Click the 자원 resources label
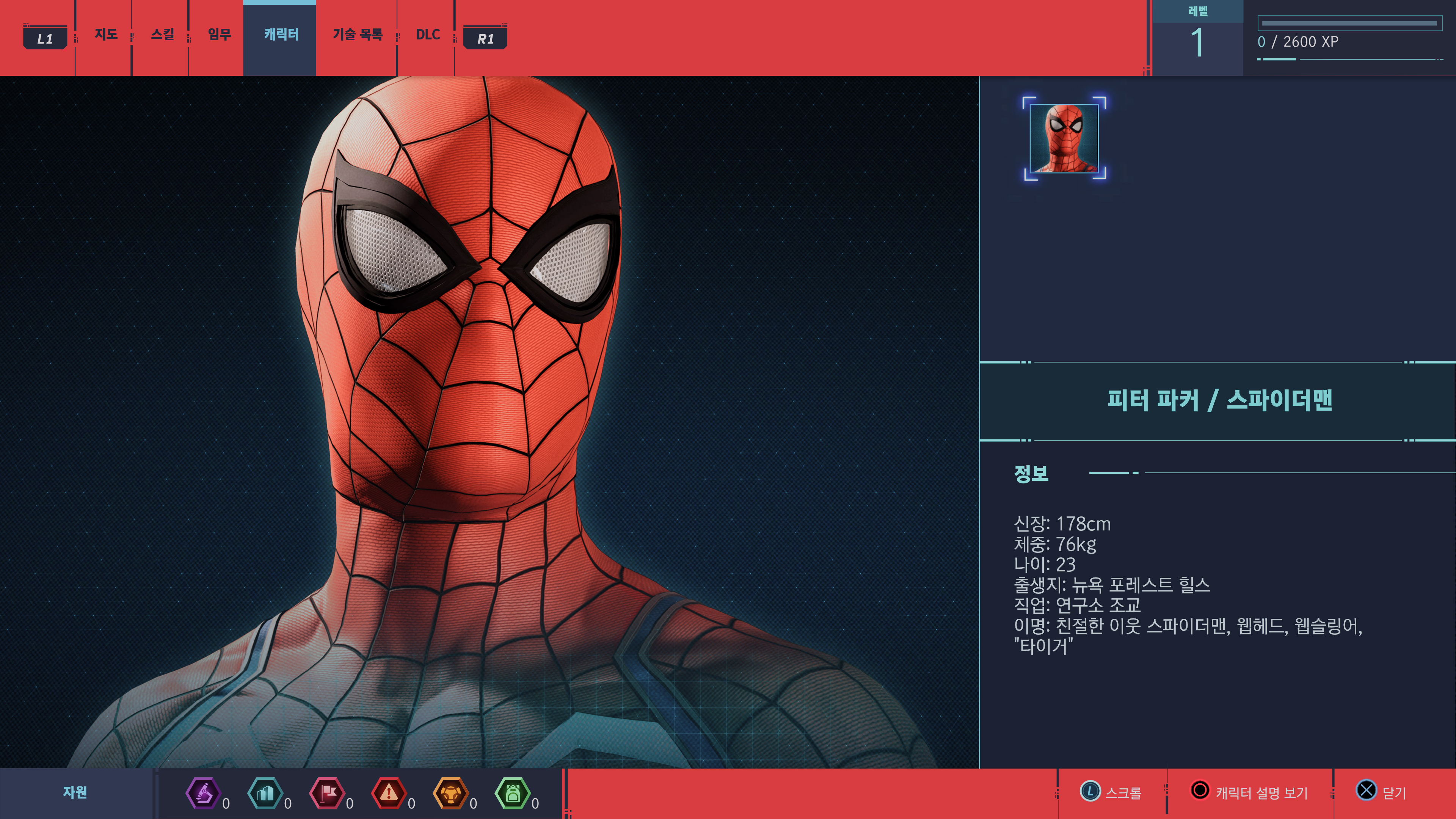The width and height of the screenshot is (1456, 819). pos(75,792)
